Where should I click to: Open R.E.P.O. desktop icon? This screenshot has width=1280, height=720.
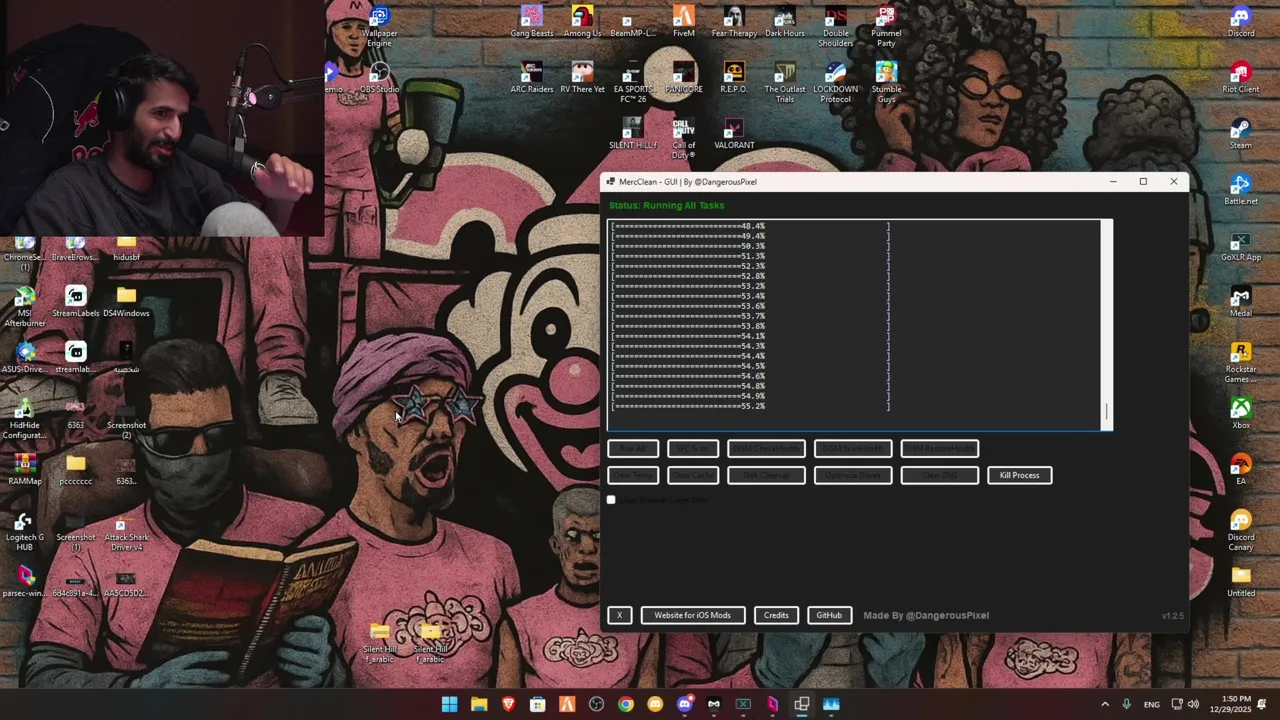(x=734, y=78)
